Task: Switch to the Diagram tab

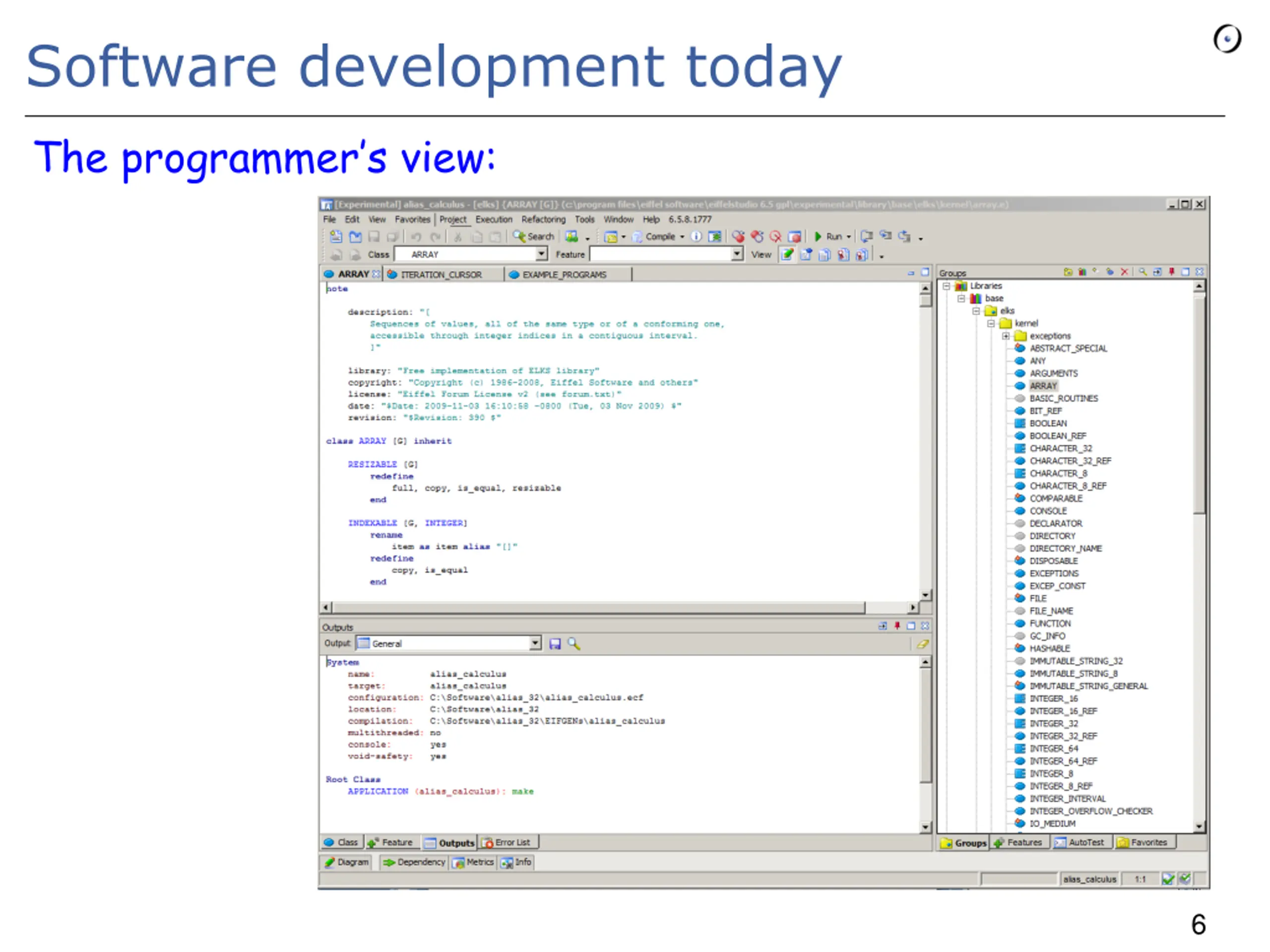Action: coord(347,862)
